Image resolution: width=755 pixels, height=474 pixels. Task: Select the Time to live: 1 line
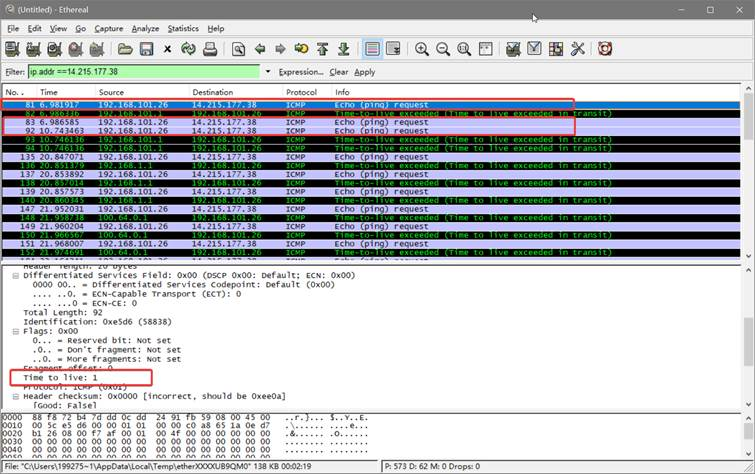coord(60,378)
